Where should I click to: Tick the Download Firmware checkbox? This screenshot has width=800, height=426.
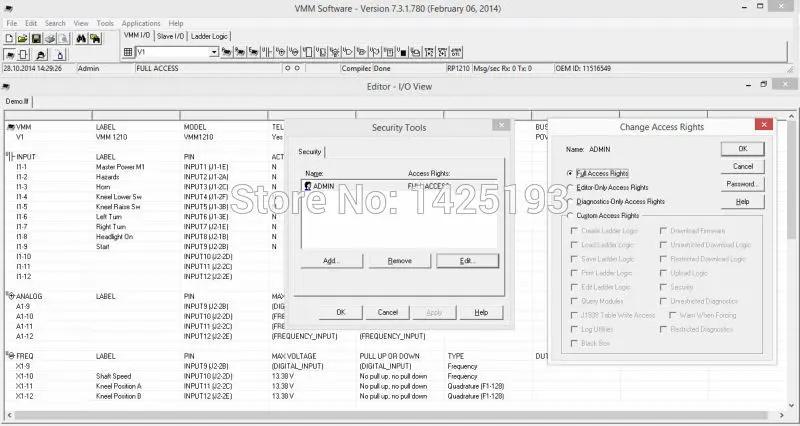[x=663, y=231]
